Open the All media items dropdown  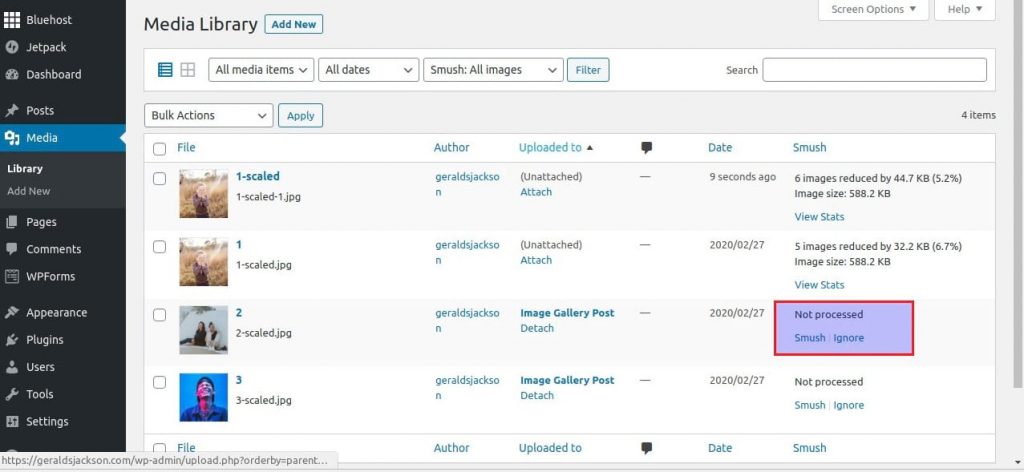[x=261, y=70]
